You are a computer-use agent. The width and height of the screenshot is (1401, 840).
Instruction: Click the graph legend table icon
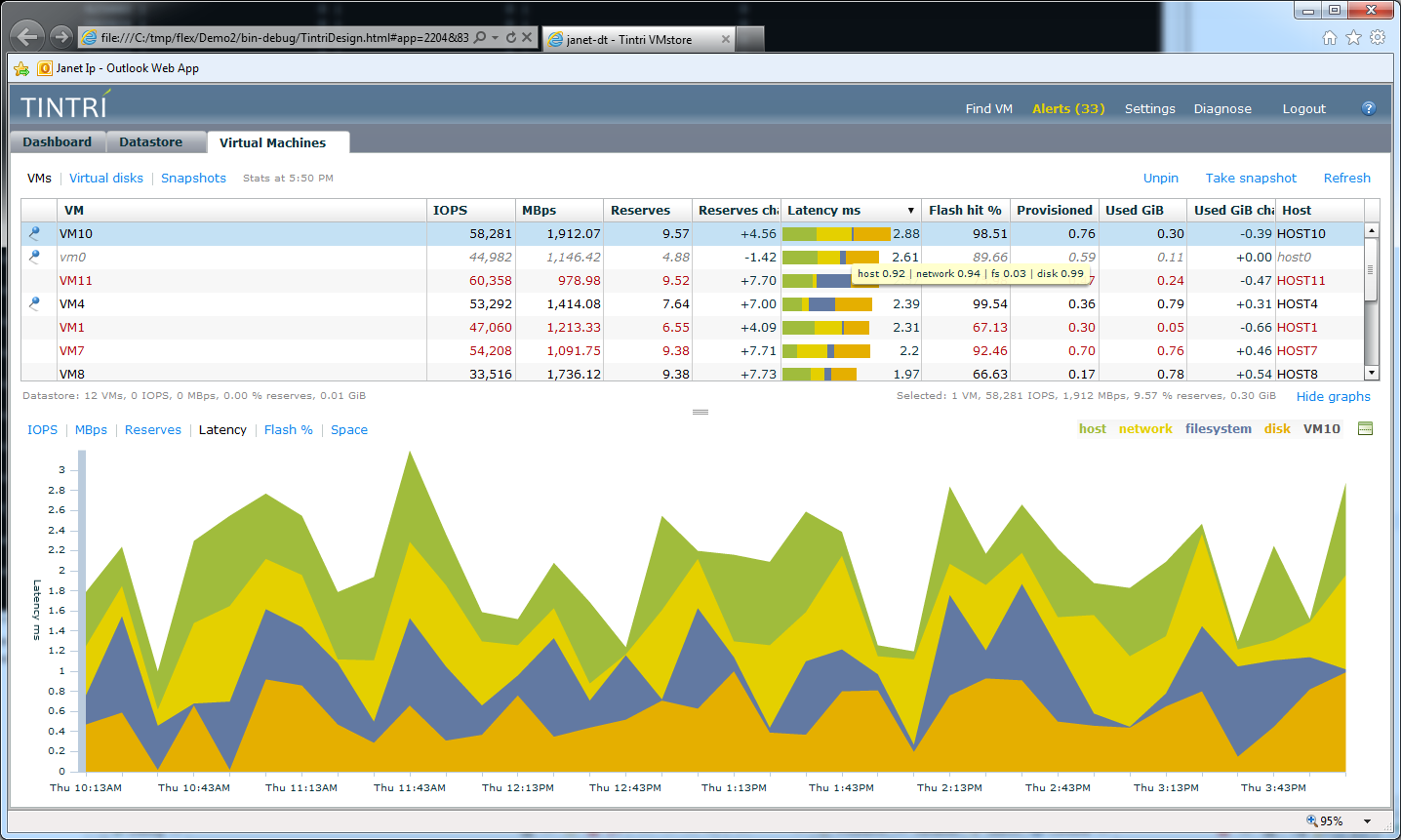(x=1366, y=428)
